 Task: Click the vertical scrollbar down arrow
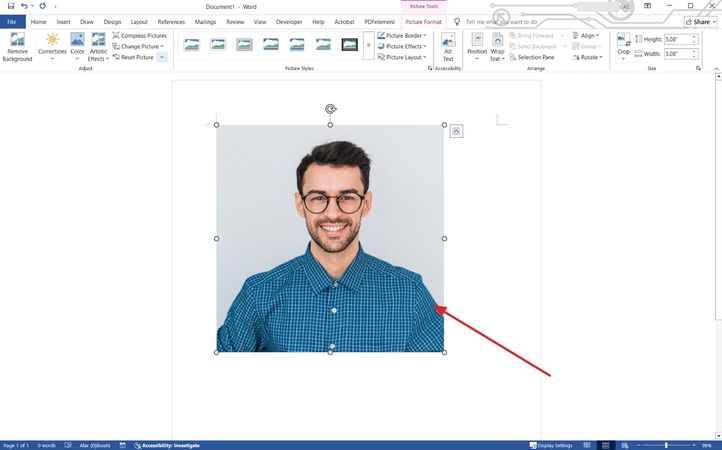(x=718, y=436)
